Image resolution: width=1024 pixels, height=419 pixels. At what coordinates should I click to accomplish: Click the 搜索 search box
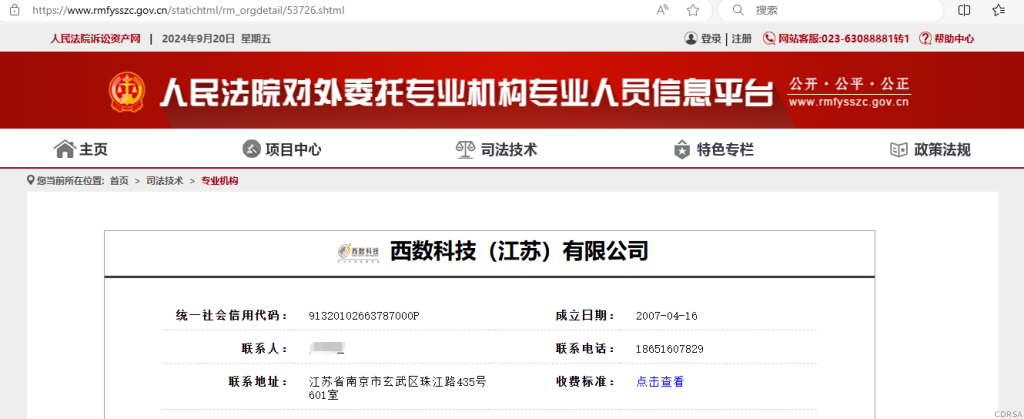pos(830,10)
